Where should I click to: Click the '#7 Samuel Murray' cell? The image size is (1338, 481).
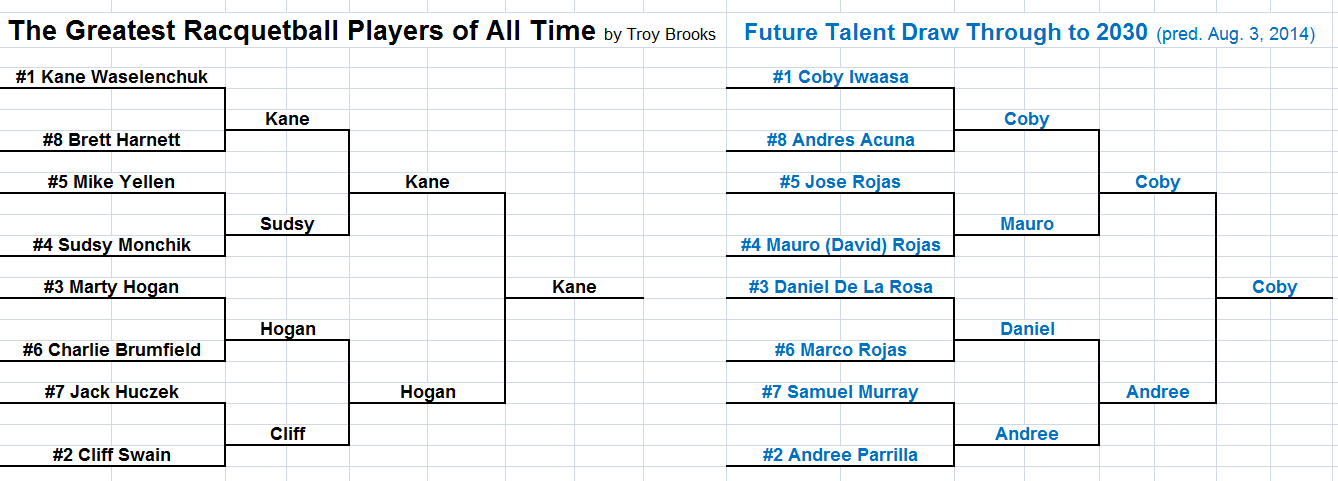click(840, 392)
